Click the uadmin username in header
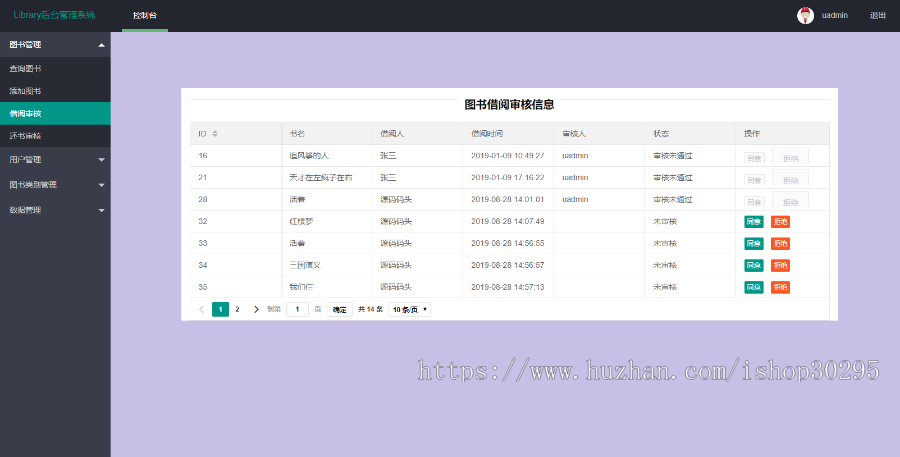Screen dimensions: 900x457 click(x=835, y=16)
